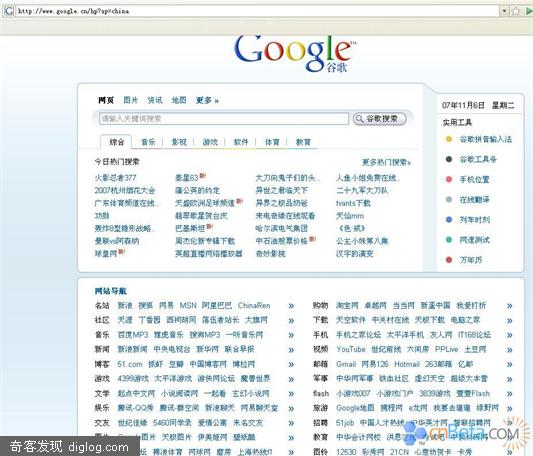
Task: Select the 音乐 music category tab
Action: point(148,142)
